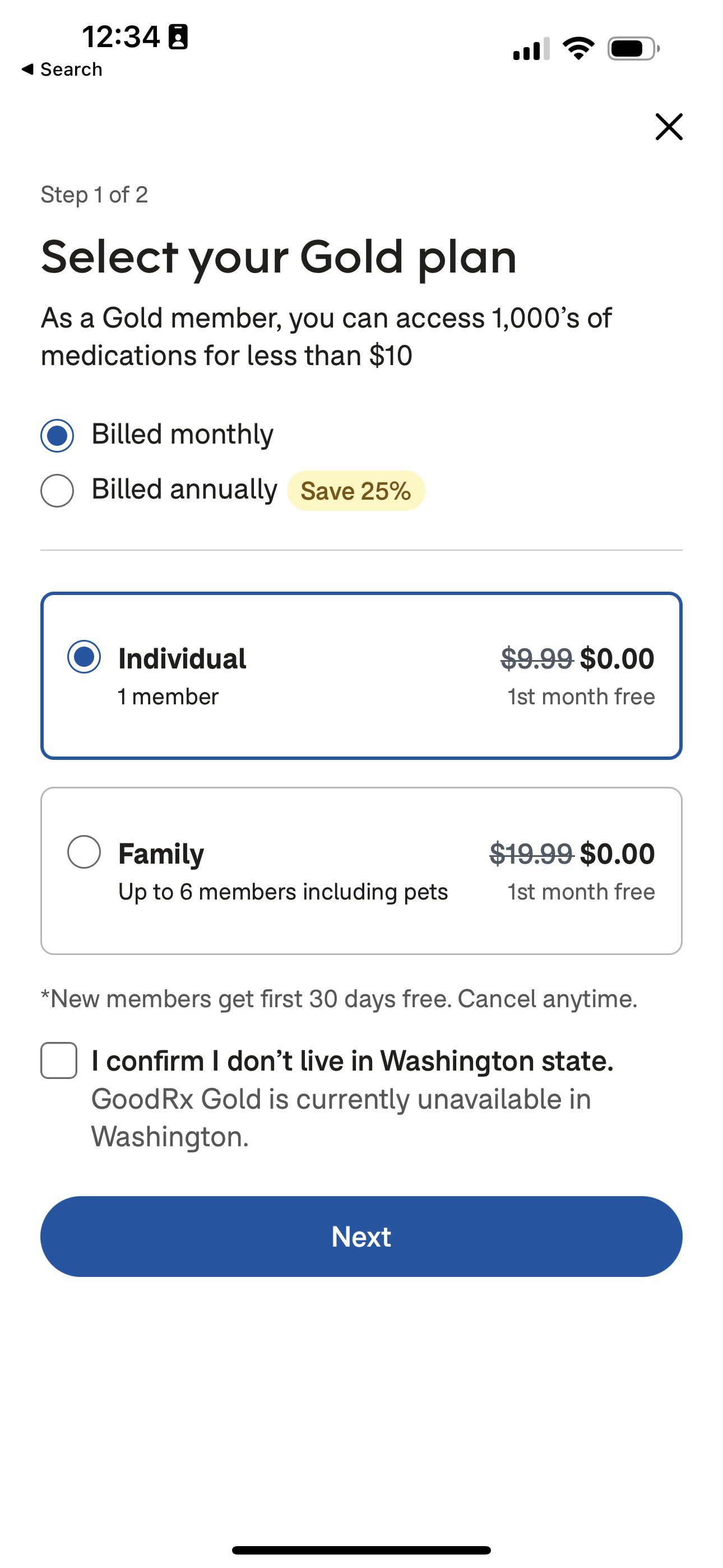Tap the contact card icon beside the clock
Screen dimensions: 723x1568
point(178,37)
